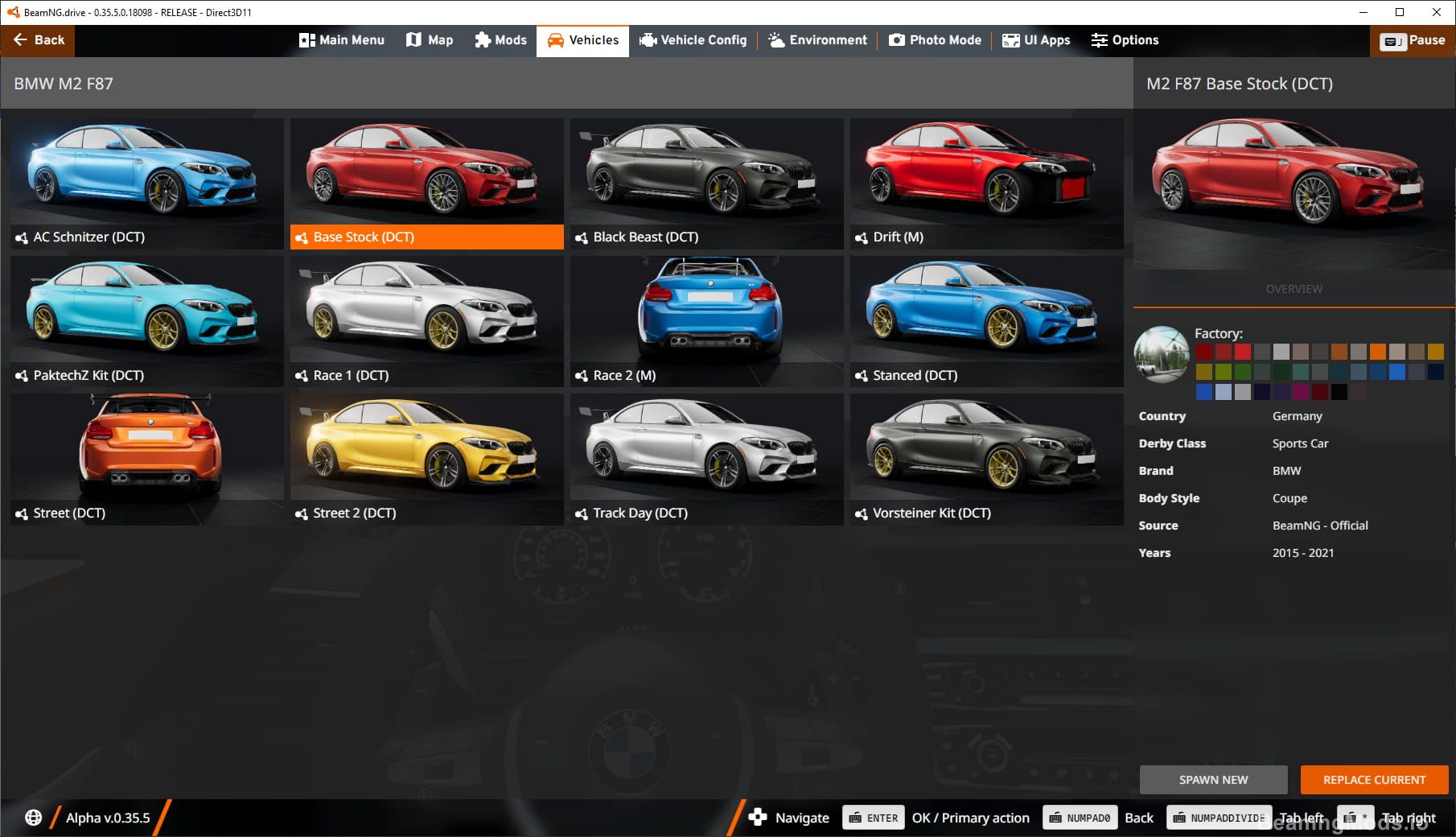Open the UI Apps tab

[1036, 40]
